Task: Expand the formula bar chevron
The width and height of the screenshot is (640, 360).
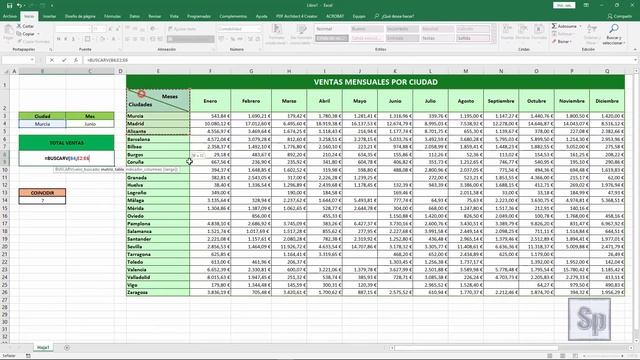Action: point(636,60)
